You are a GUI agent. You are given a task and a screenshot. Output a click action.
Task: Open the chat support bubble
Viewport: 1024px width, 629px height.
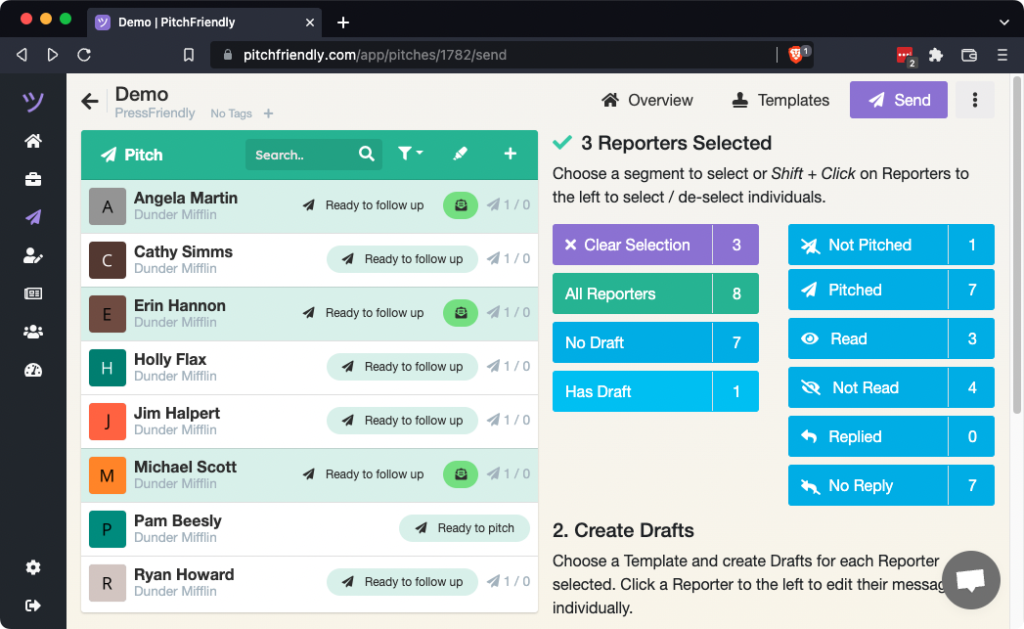pyautogui.click(x=971, y=580)
